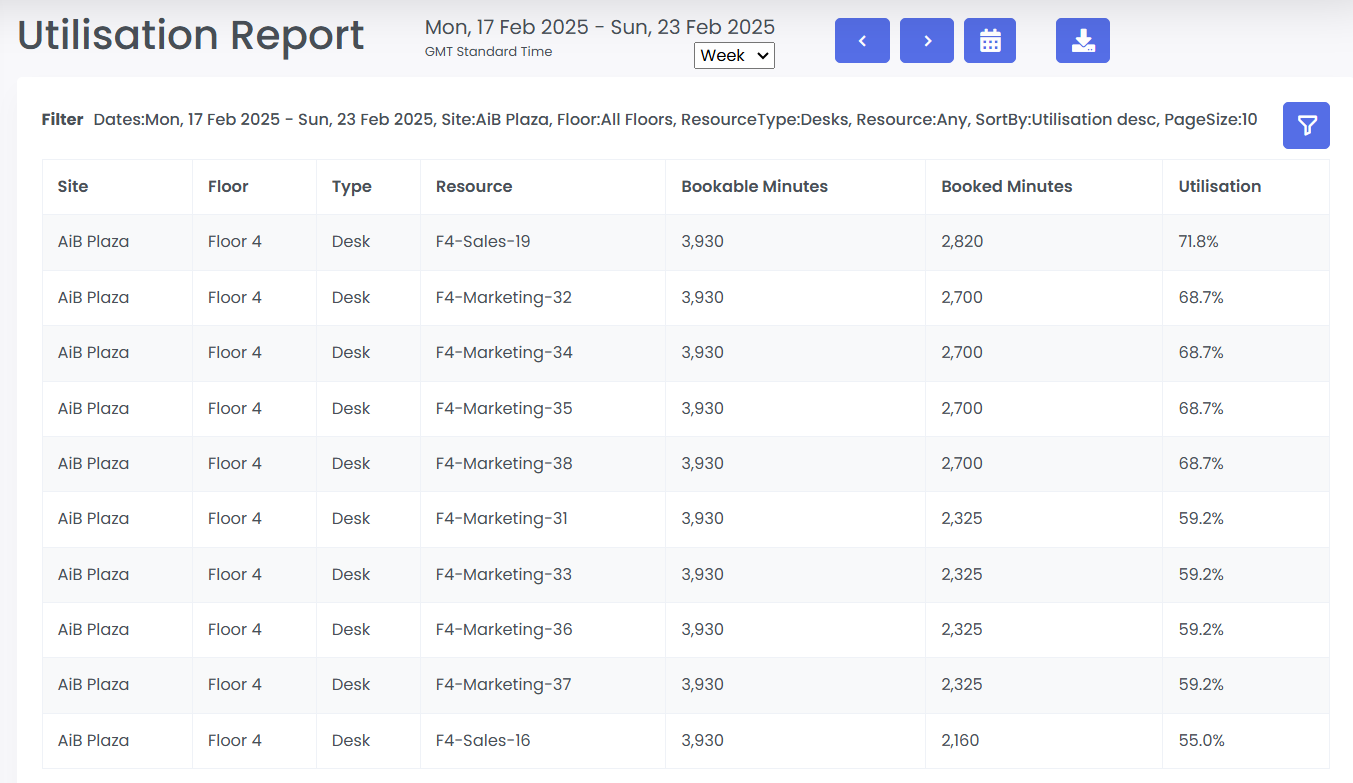Click the date range heading text
Screen dimensions: 1353x783
coord(599,27)
